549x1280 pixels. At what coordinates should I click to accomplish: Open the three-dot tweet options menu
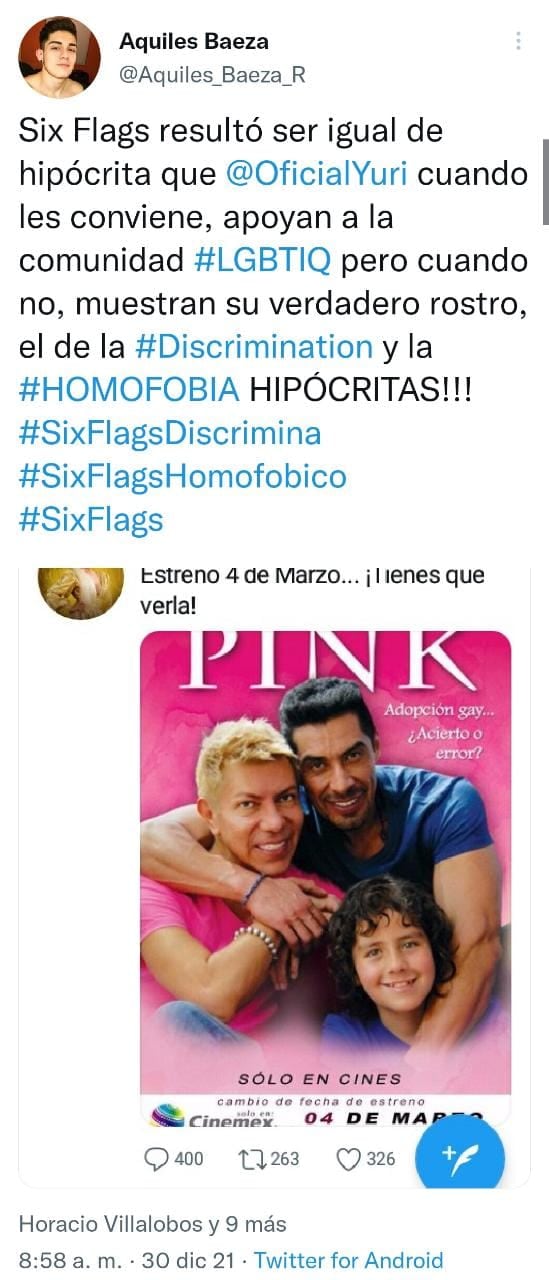pos(518,41)
